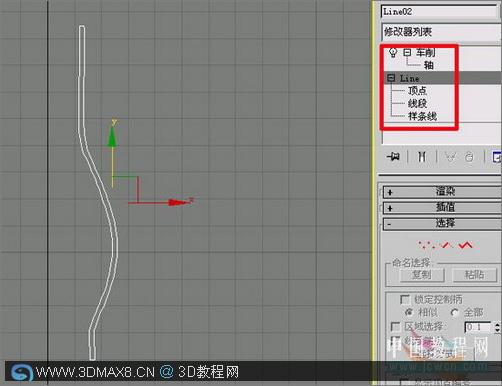Click the green Y axis gizmo arrow
This screenshot has width=502, height=386.
pyautogui.click(x=112, y=136)
